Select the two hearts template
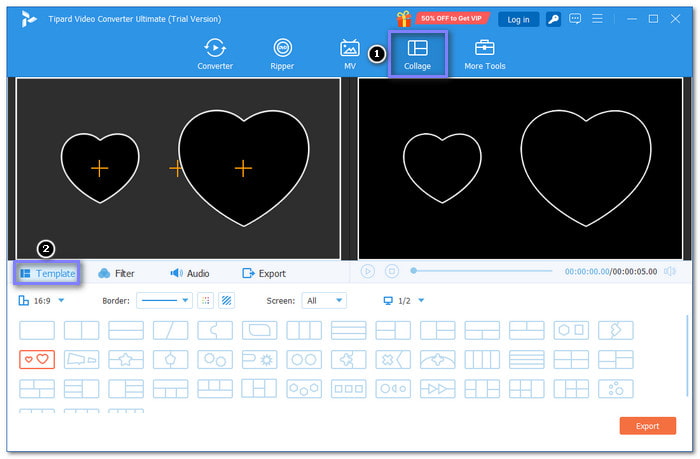Viewport: 700px width, 459px height. point(37,359)
